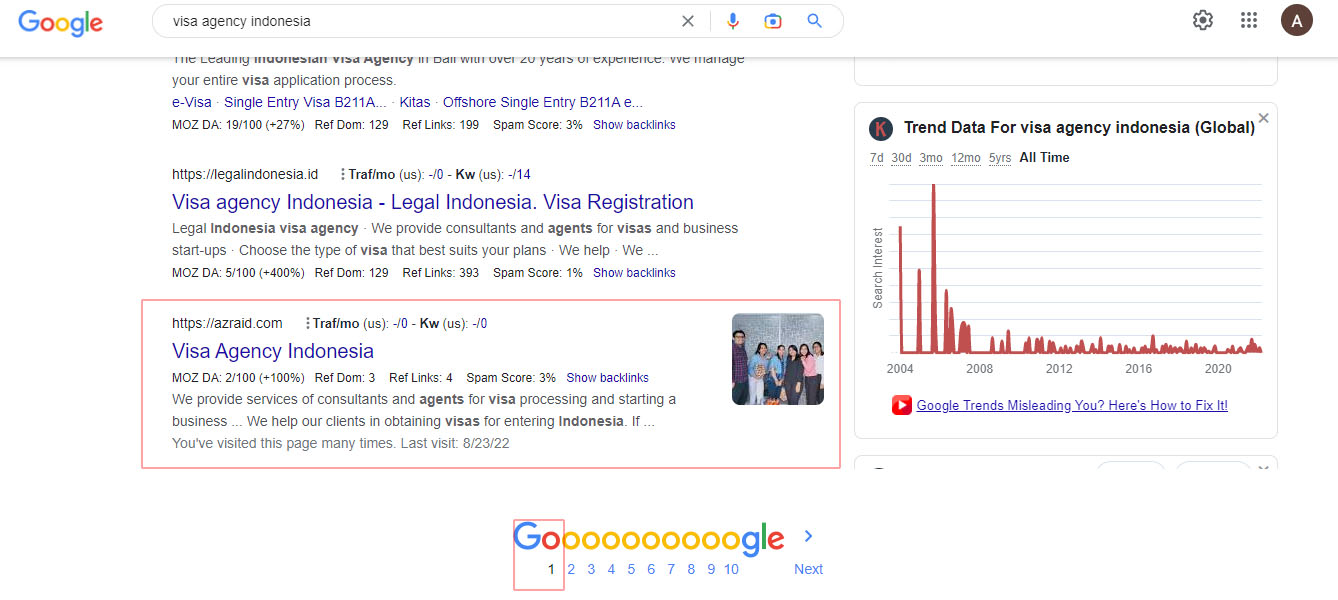Click the azraid.com result thumbnail photo
The height and width of the screenshot is (600, 1338).
pyautogui.click(x=778, y=359)
